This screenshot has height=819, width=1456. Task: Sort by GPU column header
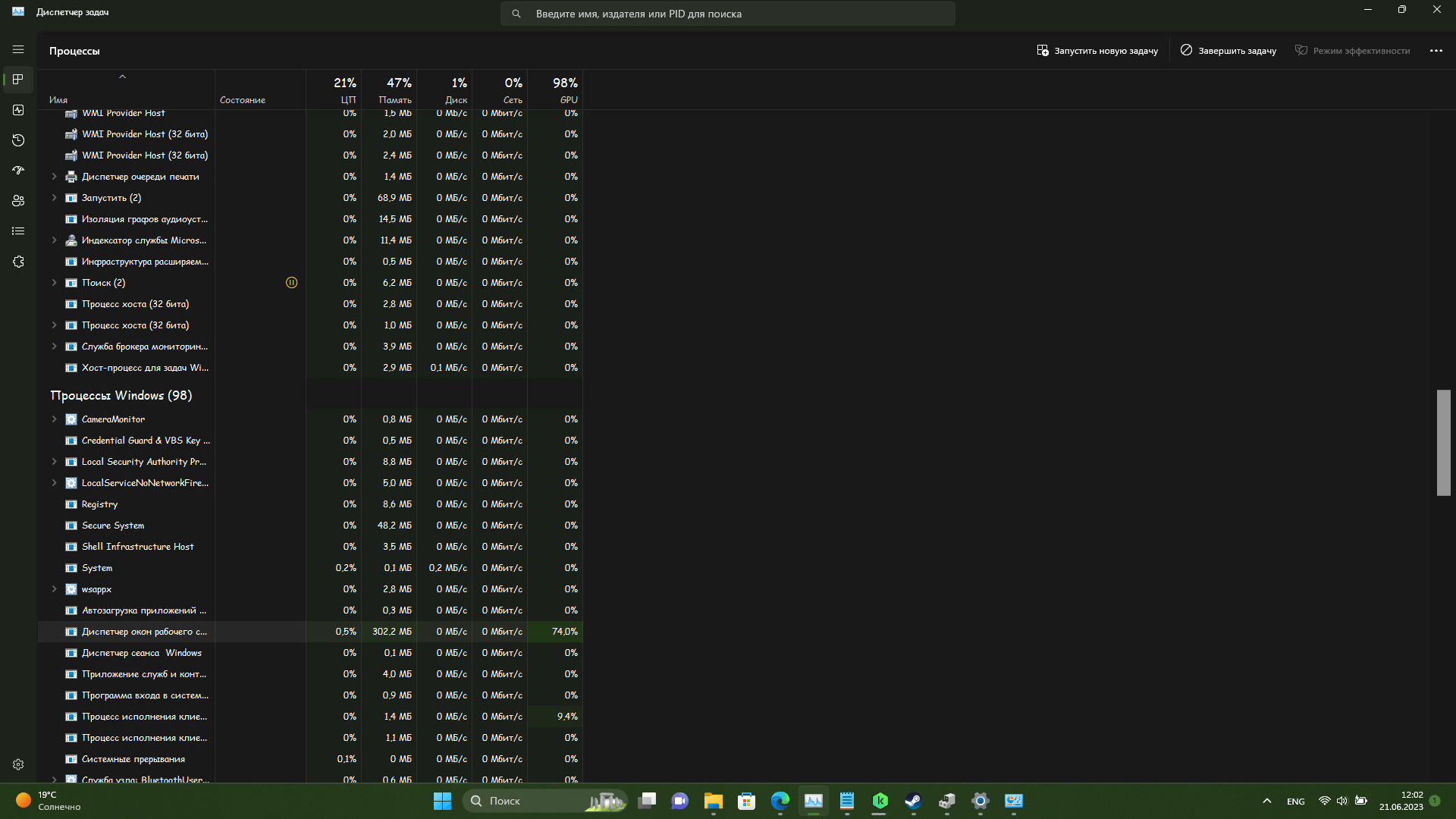click(555, 89)
